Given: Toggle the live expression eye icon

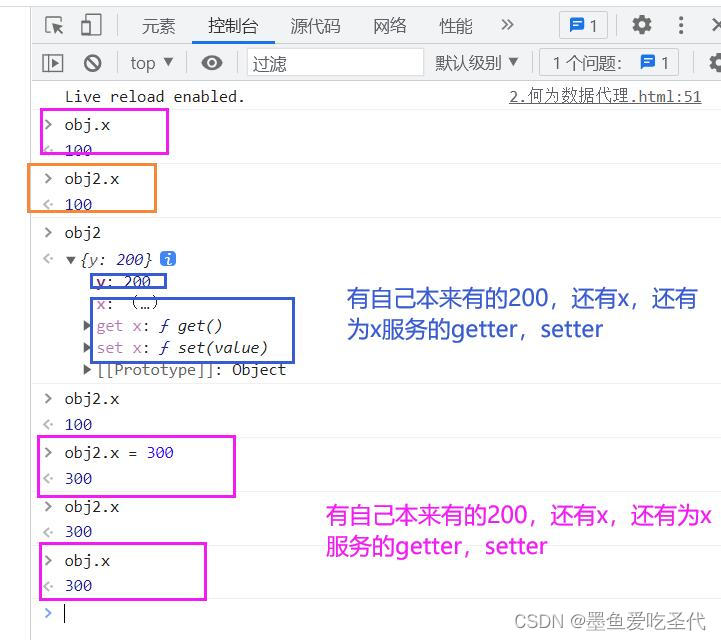Looking at the screenshot, I should point(212,63).
